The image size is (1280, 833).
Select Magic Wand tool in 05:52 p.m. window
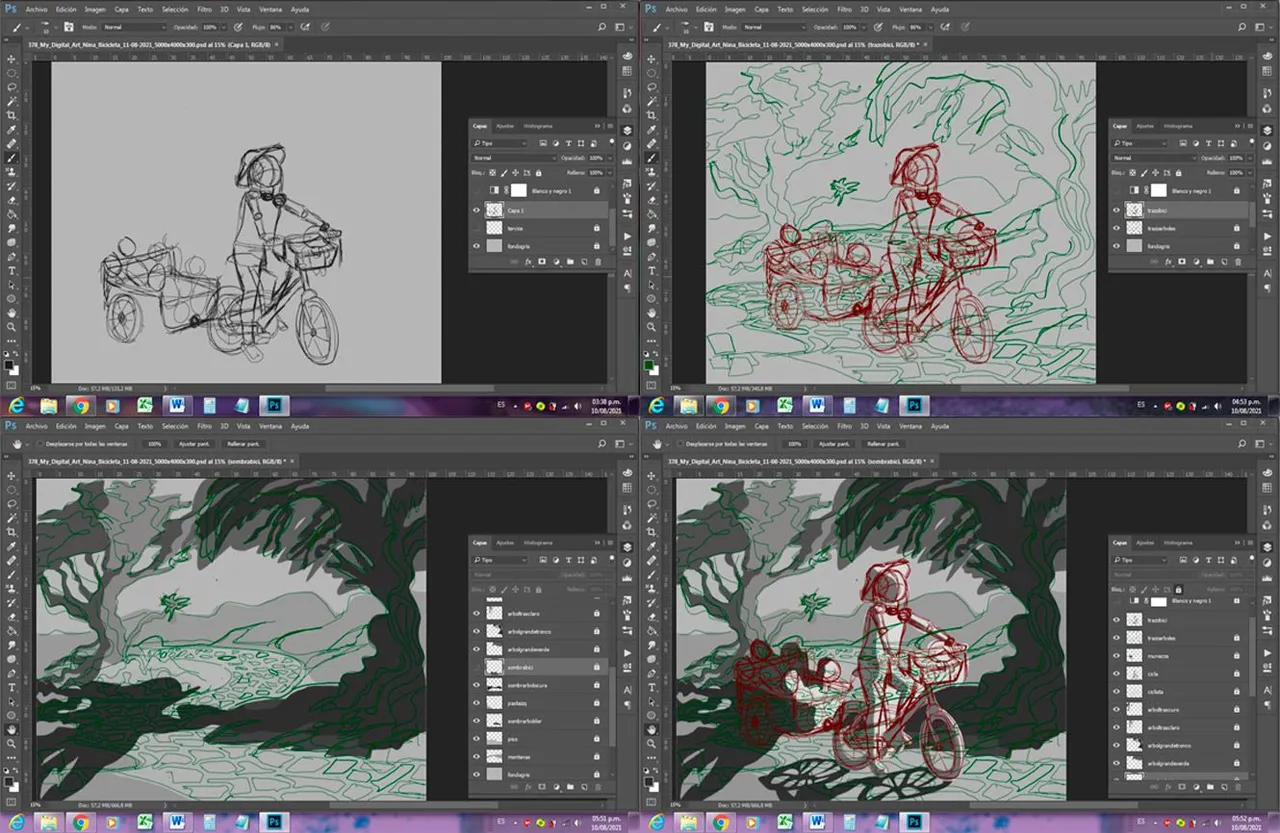[652, 519]
